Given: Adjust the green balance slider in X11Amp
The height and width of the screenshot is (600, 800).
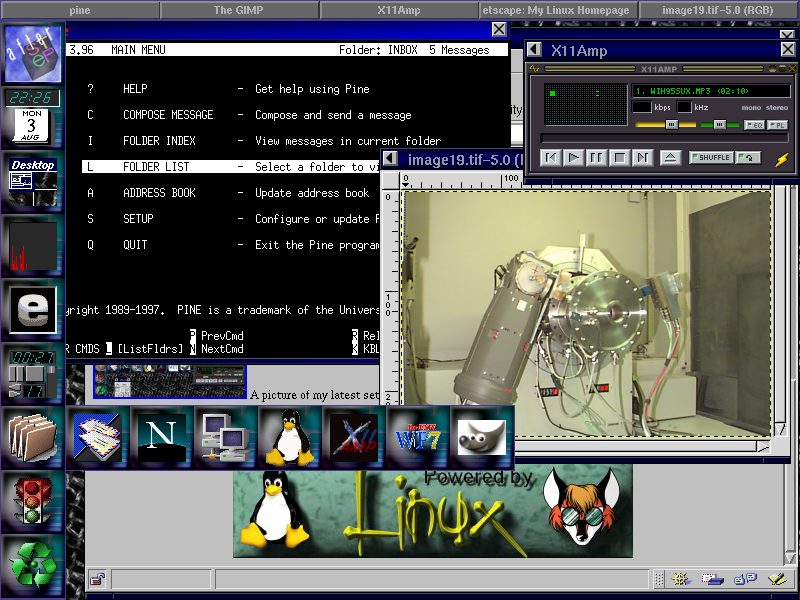Looking at the screenshot, I should click(x=719, y=124).
